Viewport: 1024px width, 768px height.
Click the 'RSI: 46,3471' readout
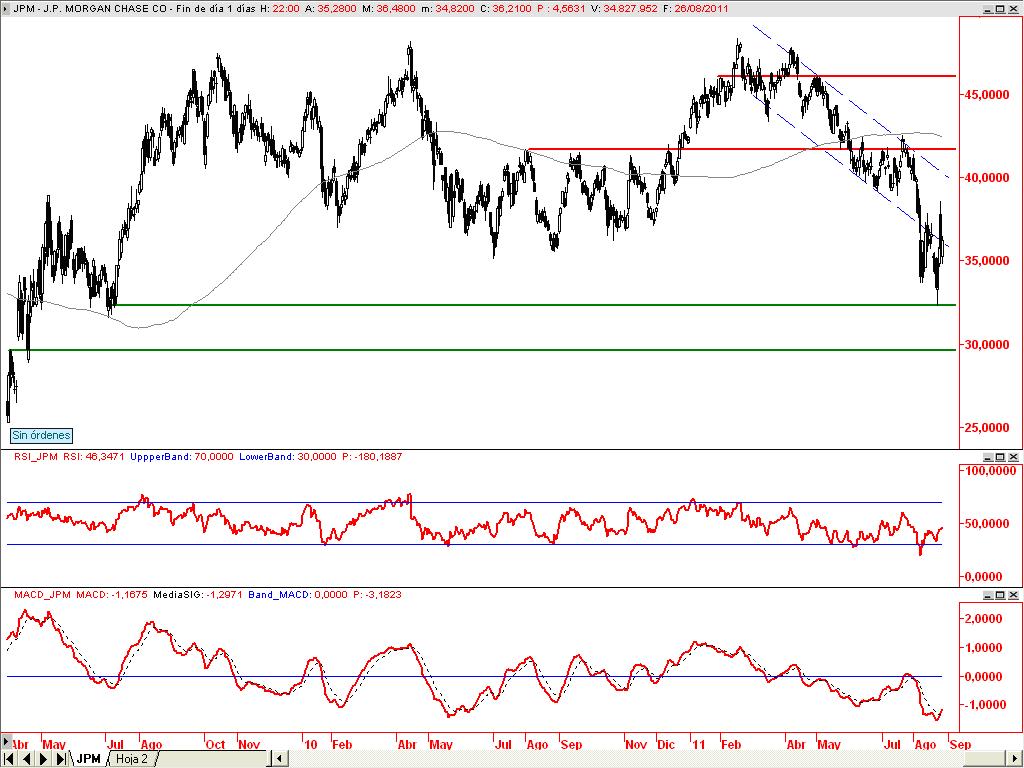point(93,456)
